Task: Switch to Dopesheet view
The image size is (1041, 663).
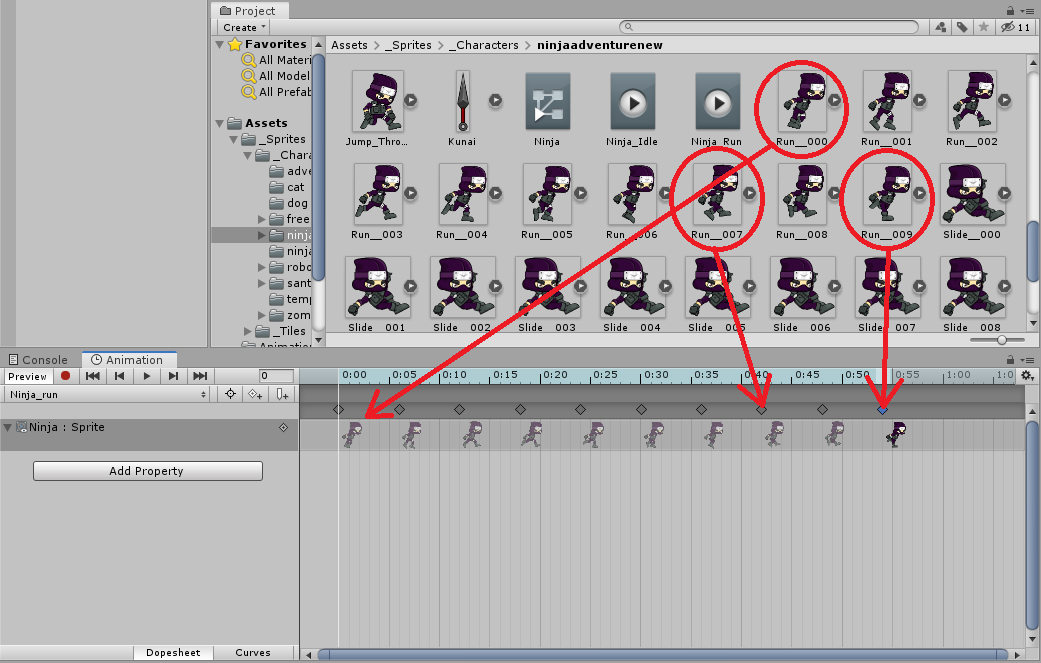Action: [x=173, y=652]
